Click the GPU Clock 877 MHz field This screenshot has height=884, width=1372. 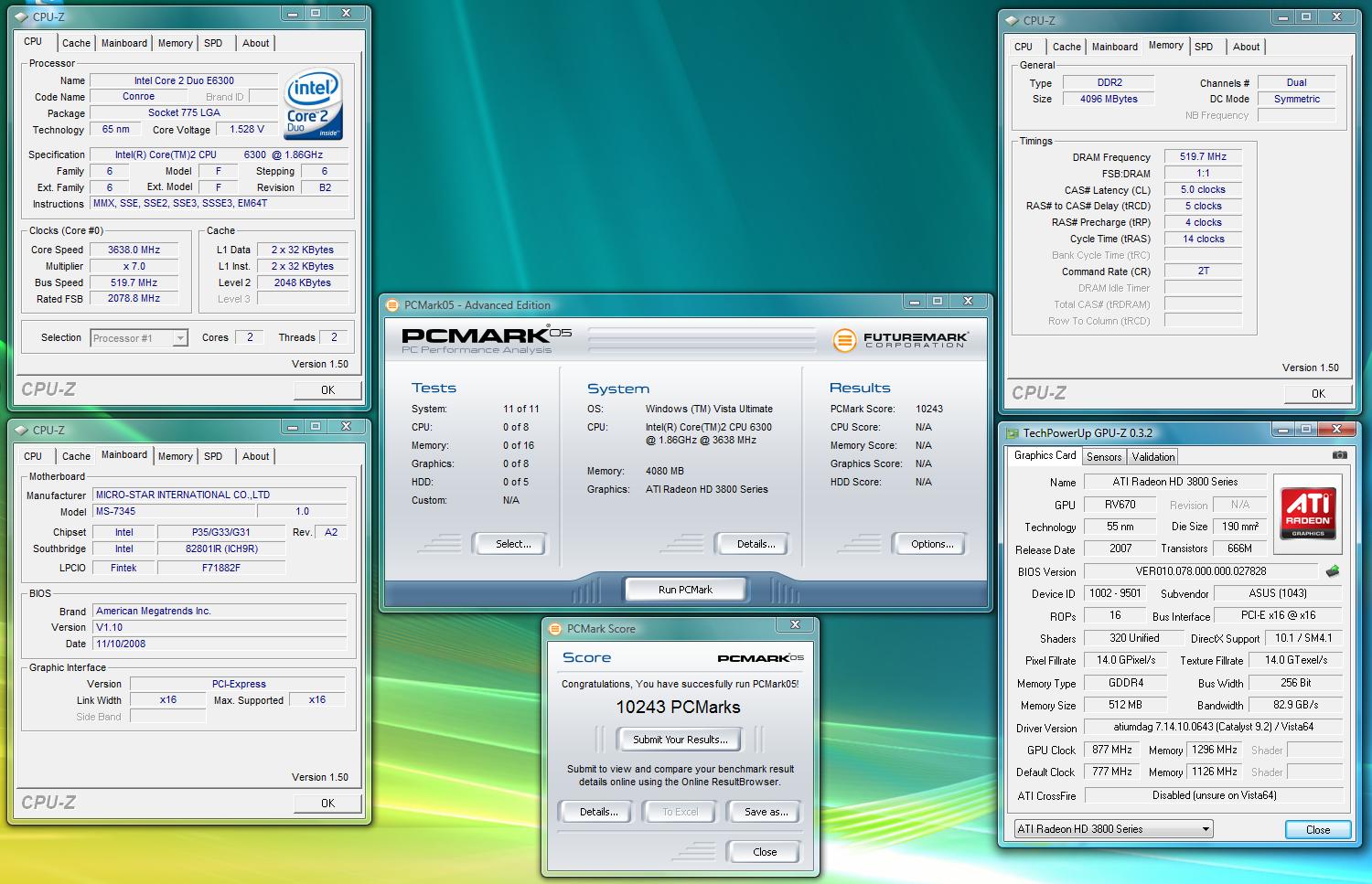[1112, 750]
